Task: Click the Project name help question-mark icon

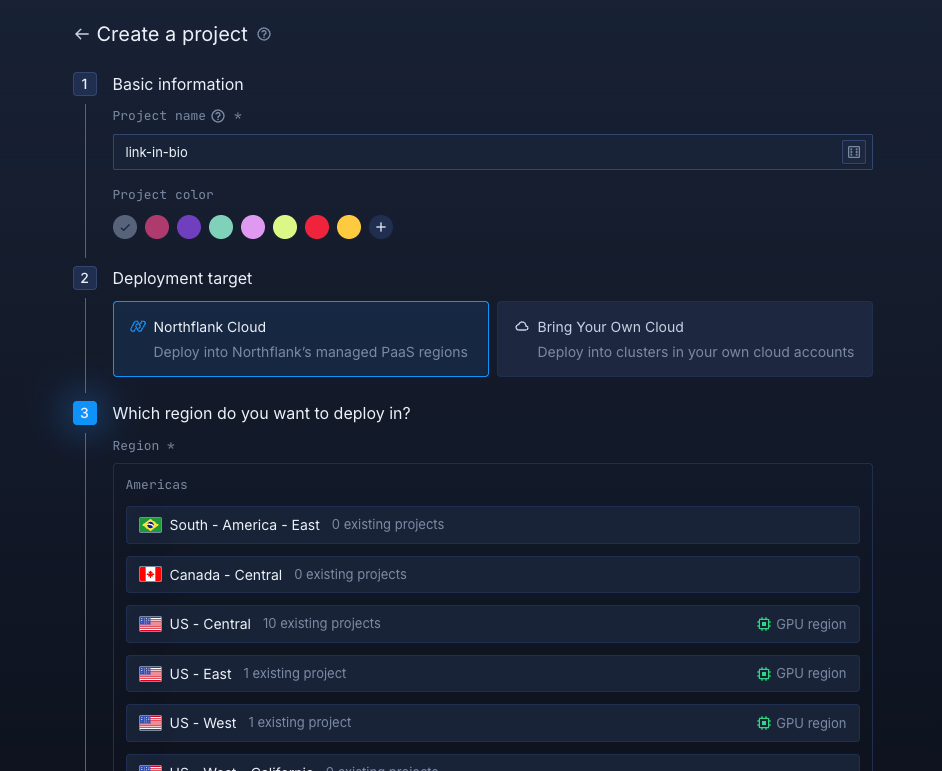Action: (x=218, y=116)
